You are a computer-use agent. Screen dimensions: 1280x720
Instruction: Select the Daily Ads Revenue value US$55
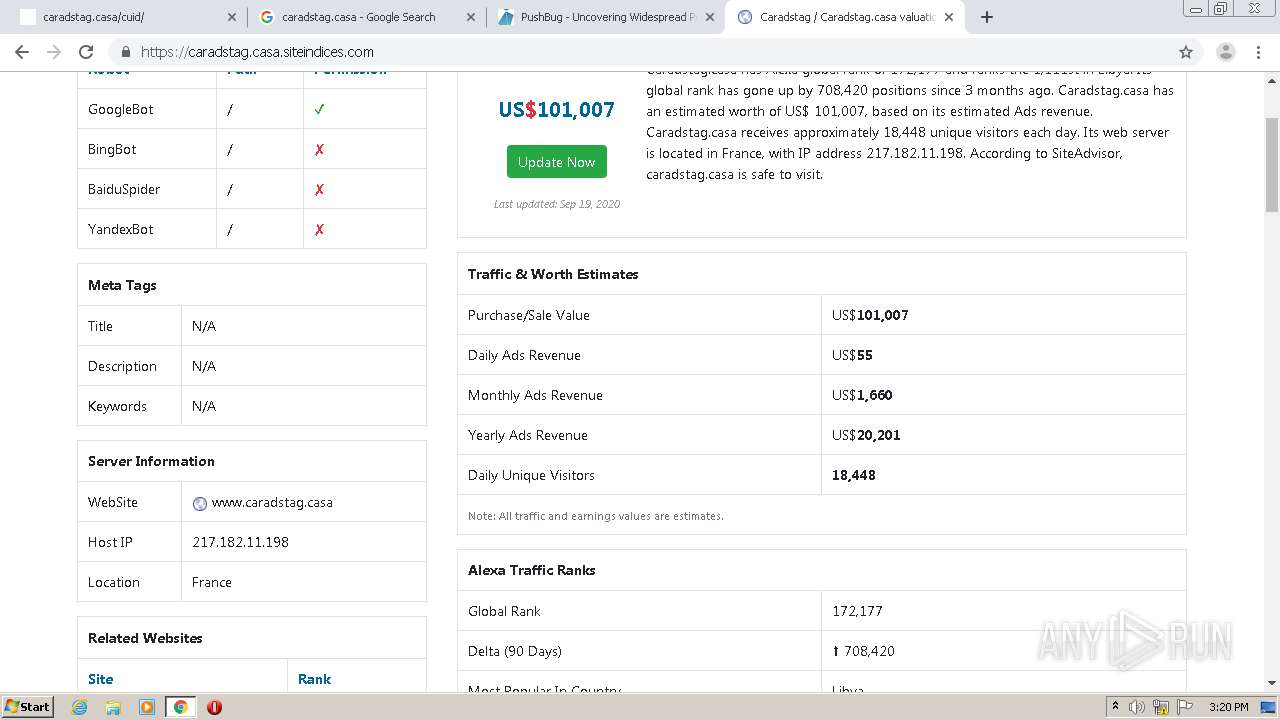click(x=852, y=355)
